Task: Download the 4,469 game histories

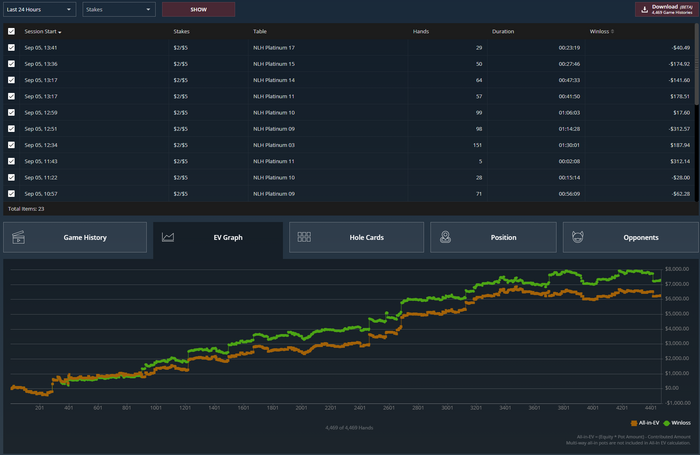Action: (x=667, y=9)
